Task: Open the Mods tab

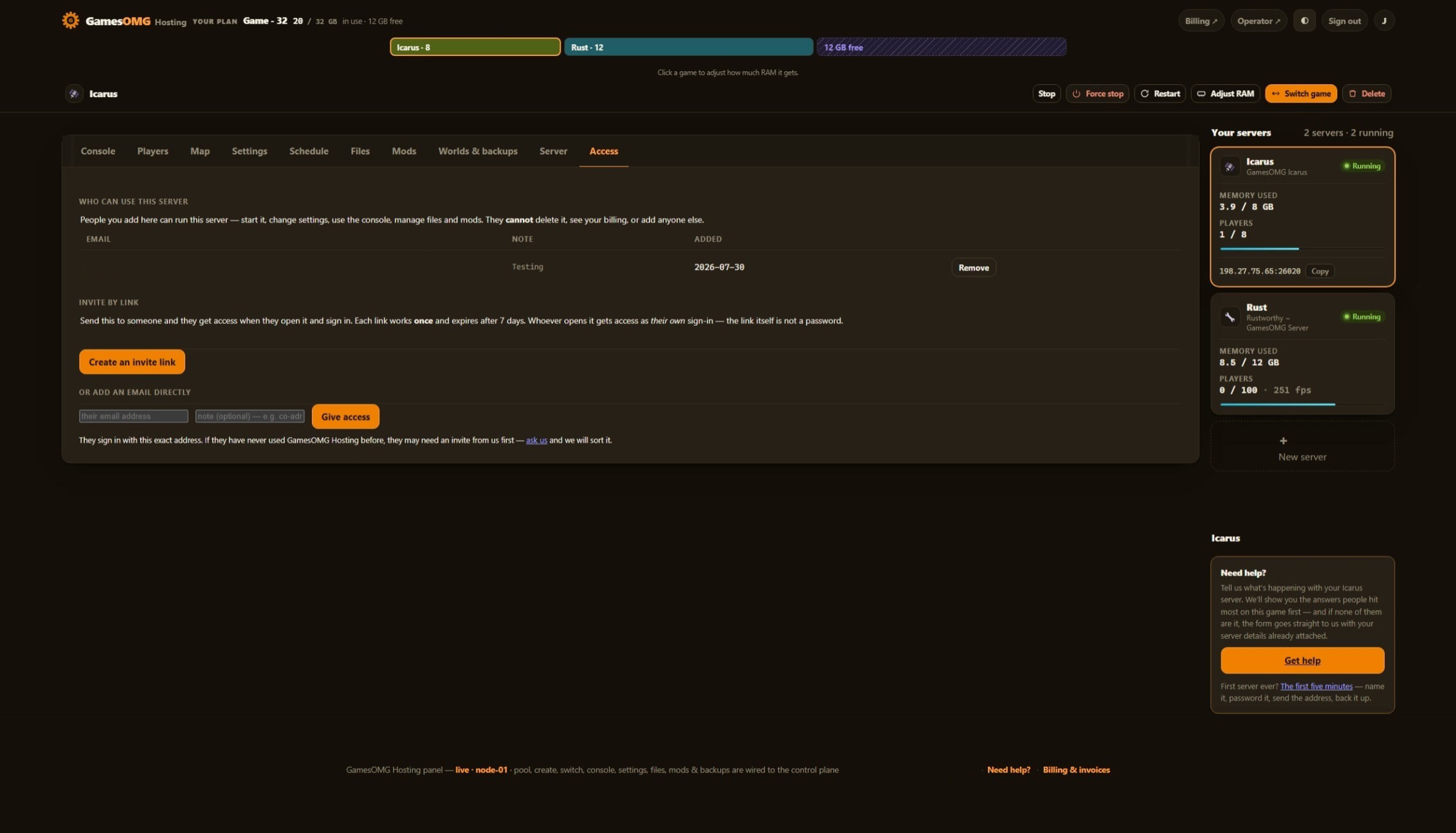Action: tap(404, 151)
